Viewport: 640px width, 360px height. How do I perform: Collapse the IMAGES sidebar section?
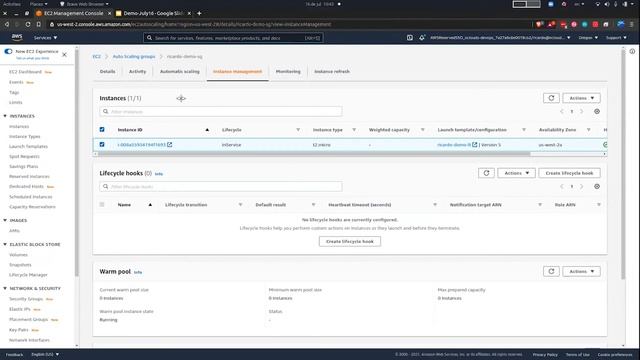[x=5, y=220]
